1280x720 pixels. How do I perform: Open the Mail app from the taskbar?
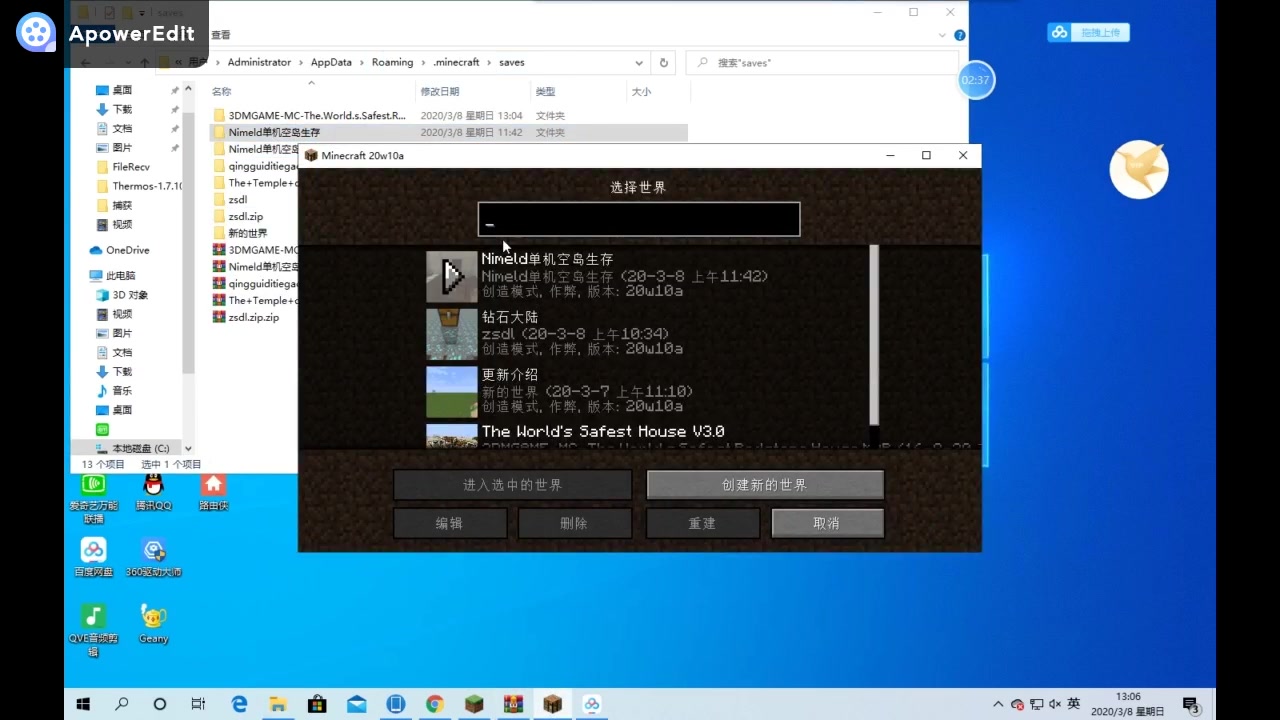(x=356, y=704)
